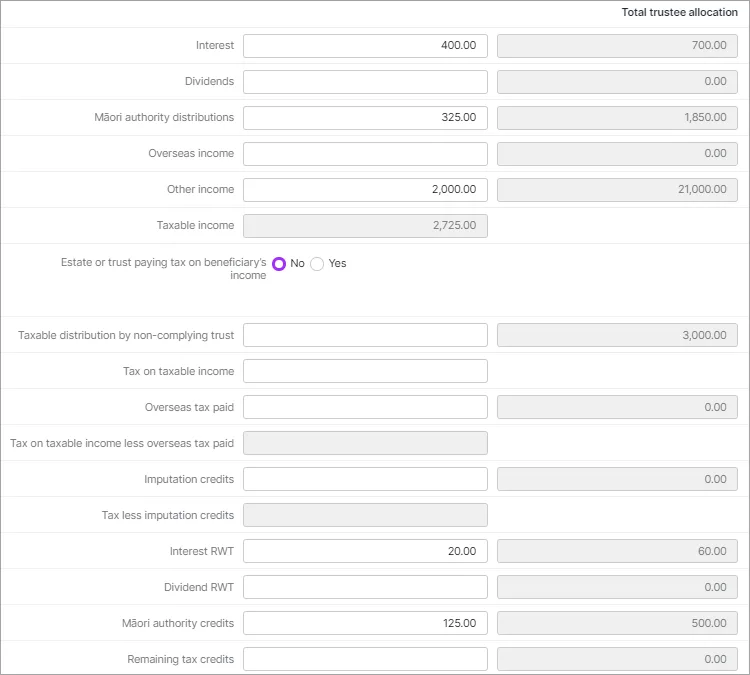Click the Overseas tax paid input field
The width and height of the screenshot is (750, 675).
point(365,407)
